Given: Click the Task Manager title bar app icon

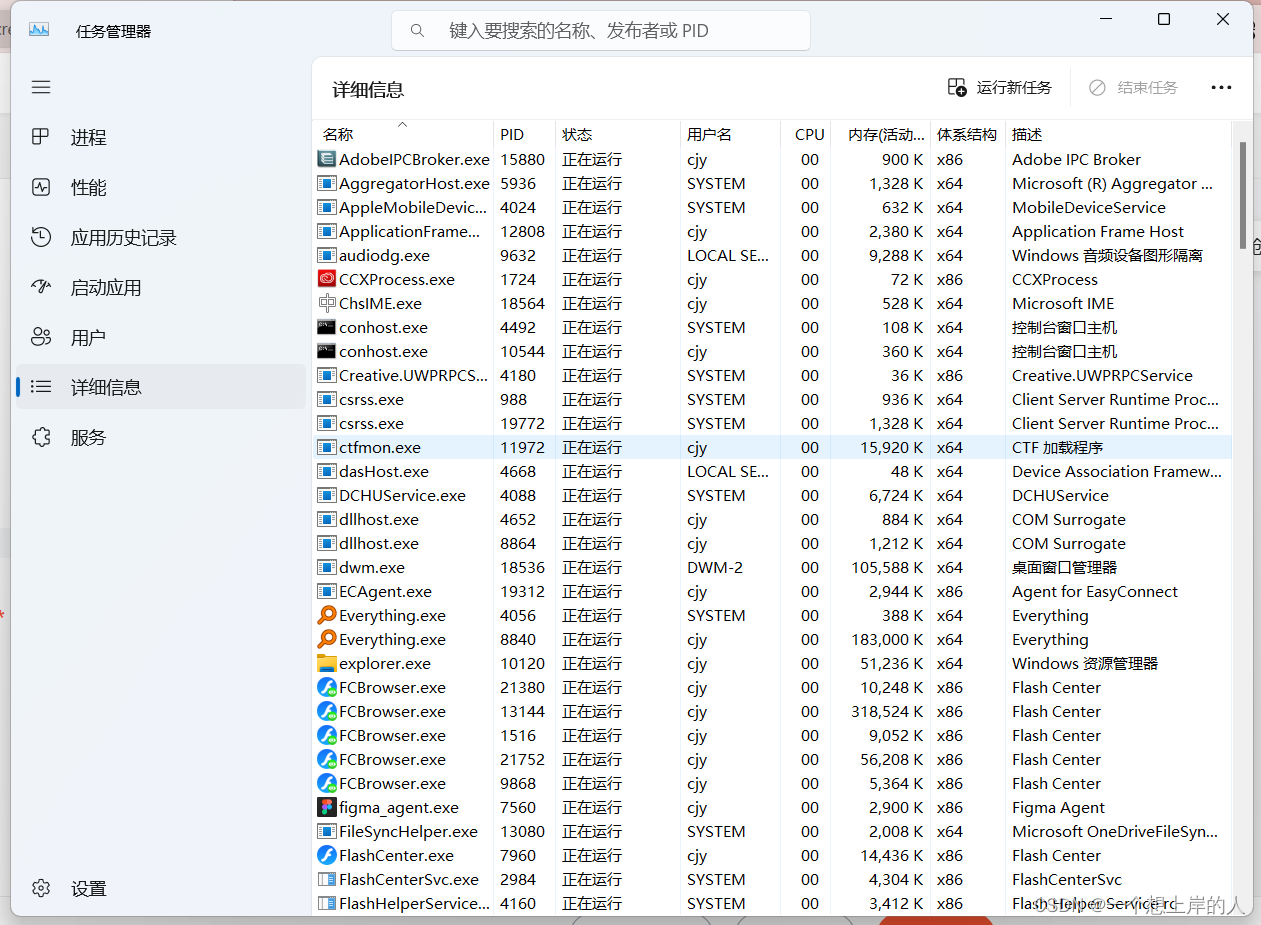Looking at the screenshot, I should [x=39, y=30].
